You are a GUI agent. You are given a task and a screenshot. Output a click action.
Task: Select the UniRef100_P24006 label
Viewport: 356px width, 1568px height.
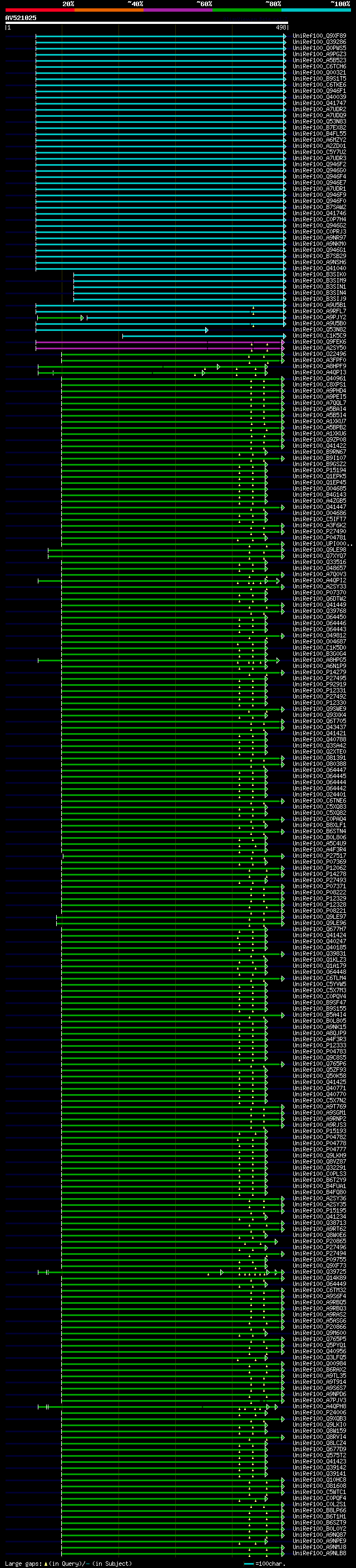[x=319, y=1412]
